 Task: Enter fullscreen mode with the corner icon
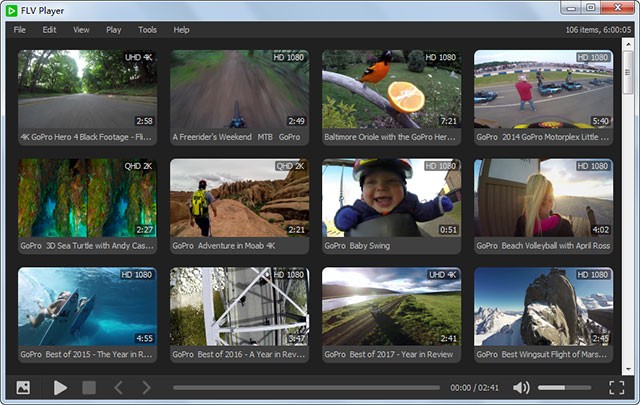(616, 387)
